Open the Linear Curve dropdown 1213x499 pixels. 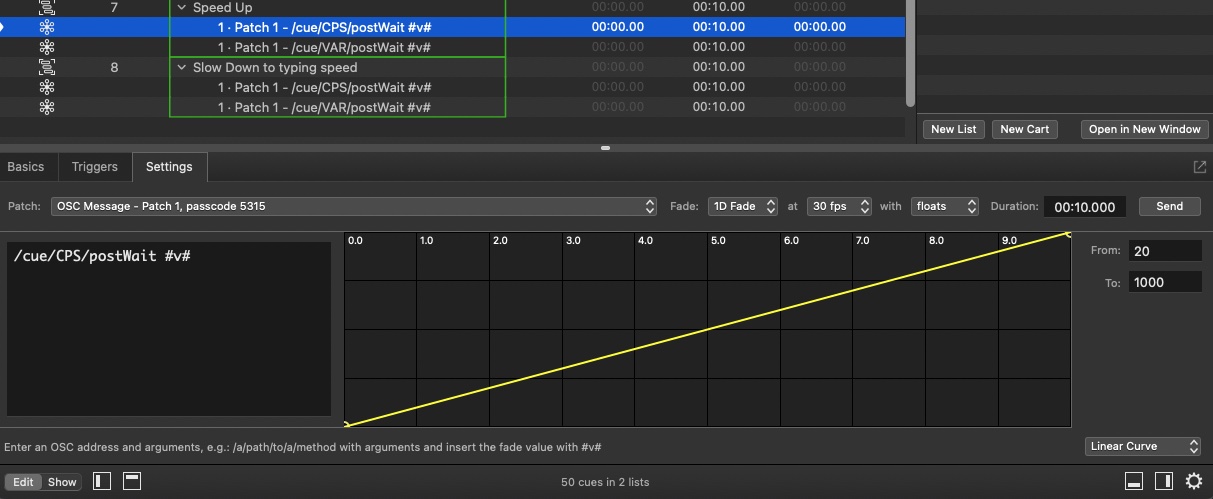point(1142,446)
